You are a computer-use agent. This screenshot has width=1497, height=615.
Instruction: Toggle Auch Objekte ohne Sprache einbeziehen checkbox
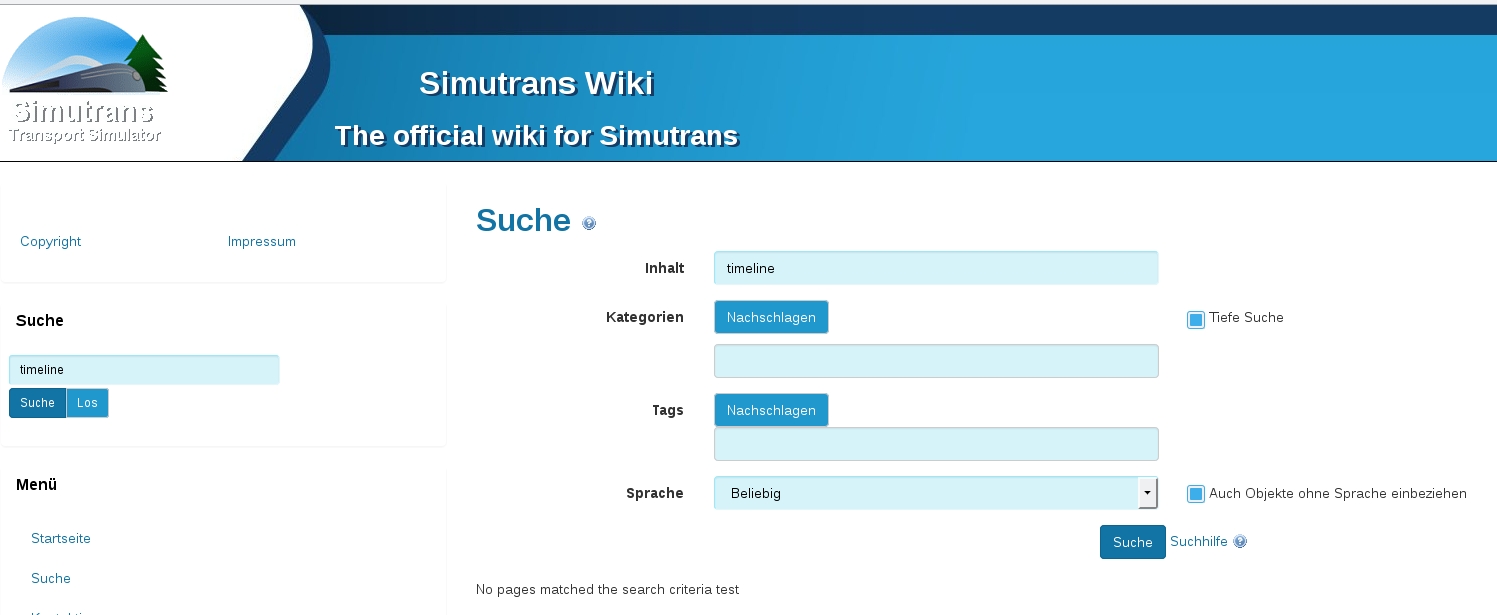pos(1196,494)
